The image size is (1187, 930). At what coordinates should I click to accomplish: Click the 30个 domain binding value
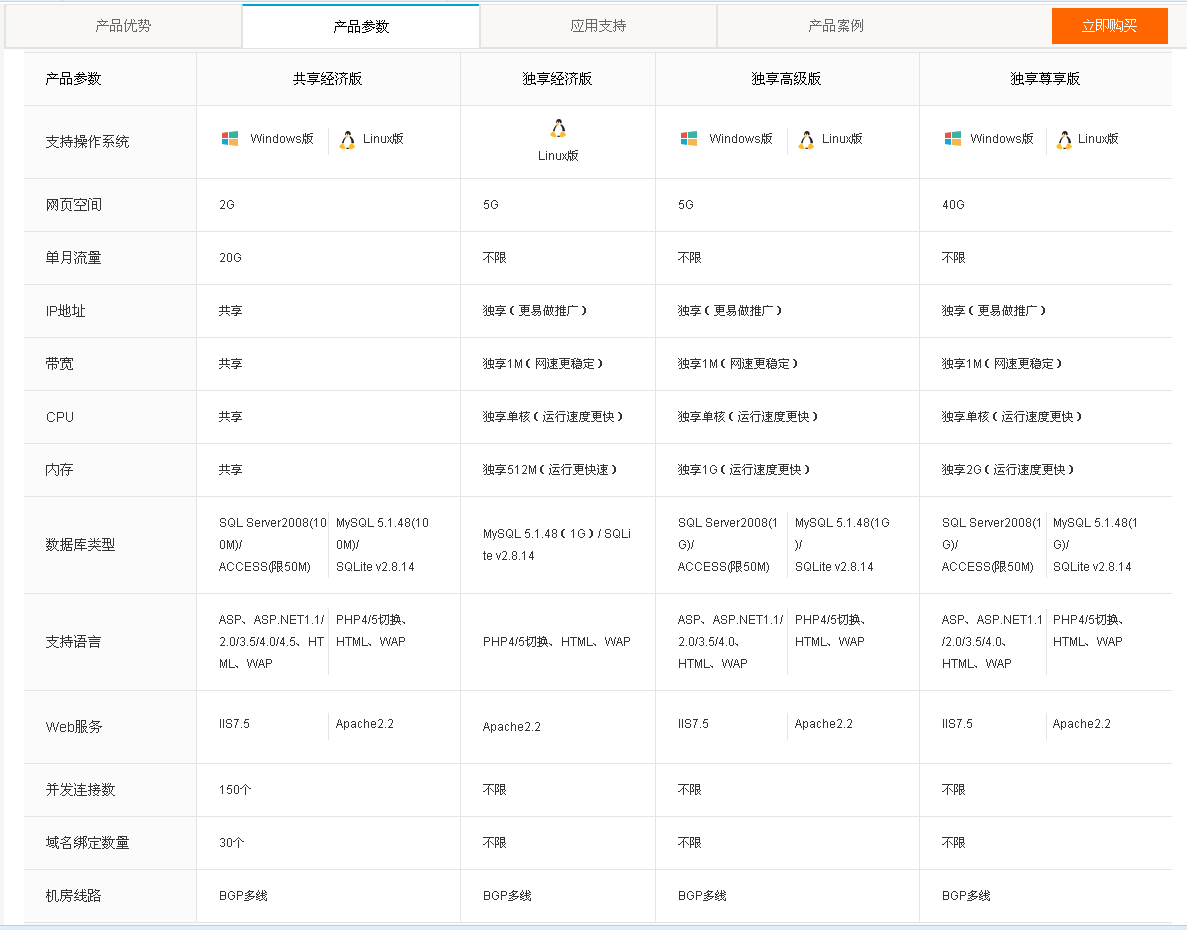tap(232, 842)
